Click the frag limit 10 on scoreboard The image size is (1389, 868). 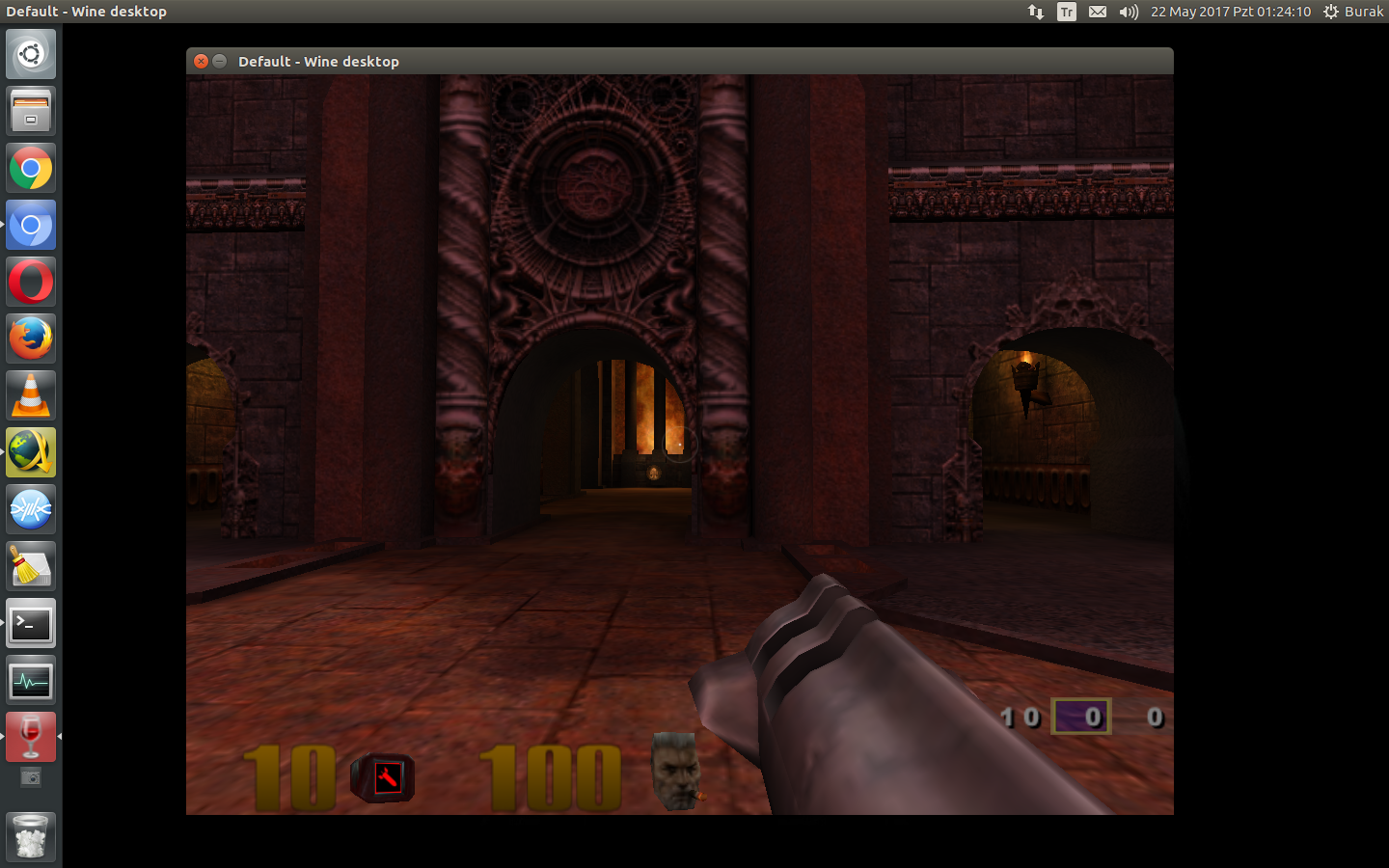(x=1021, y=718)
